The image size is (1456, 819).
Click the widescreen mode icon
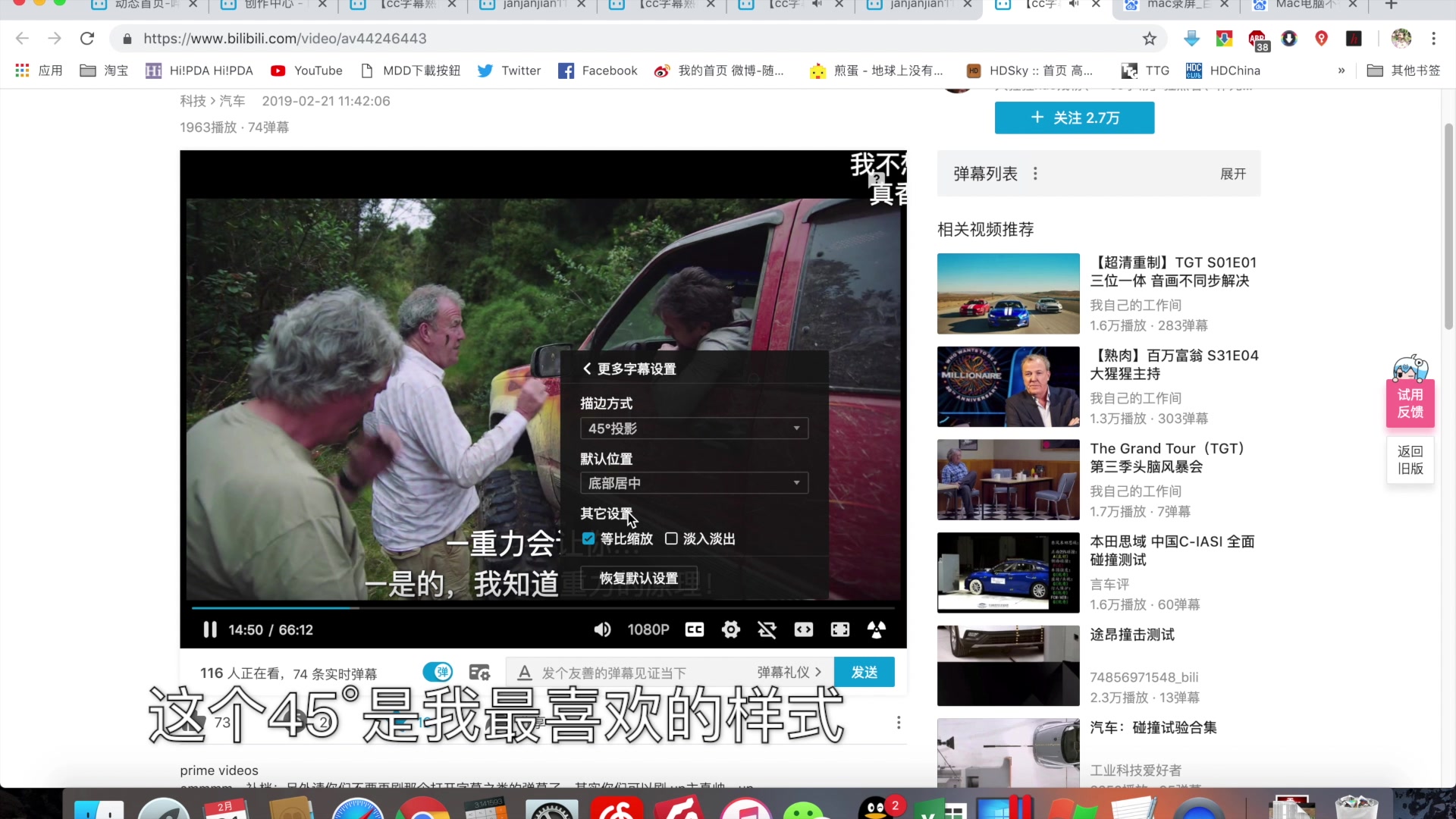pyautogui.click(x=803, y=629)
